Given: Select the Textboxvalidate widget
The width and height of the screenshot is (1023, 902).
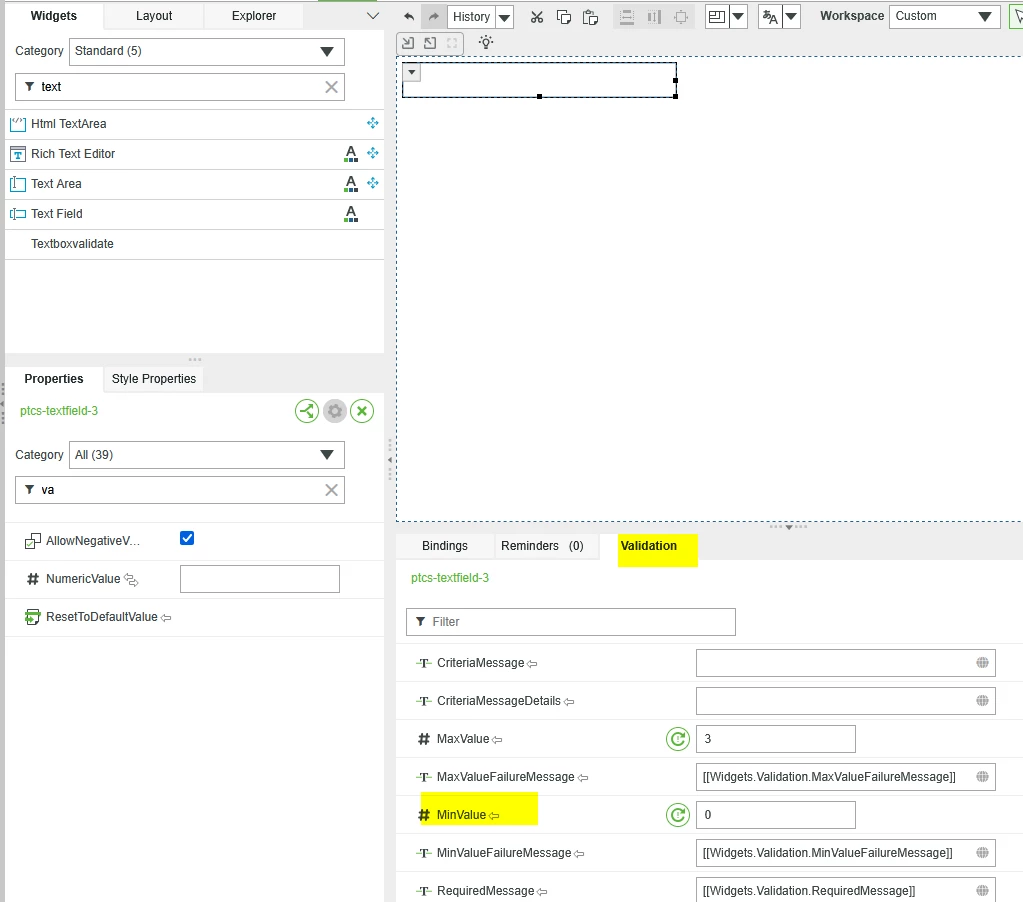Looking at the screenshot, I should pyautogui.click(x=194, y=244).
